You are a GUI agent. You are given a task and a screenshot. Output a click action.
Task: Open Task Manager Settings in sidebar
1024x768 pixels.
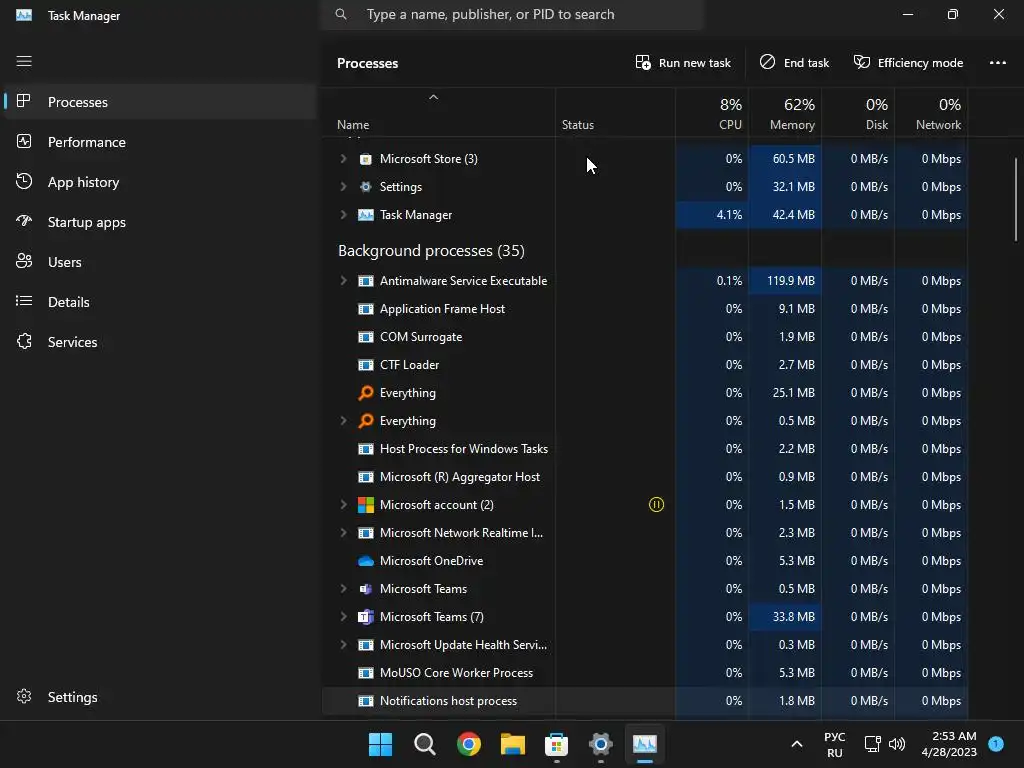[159, 697]
